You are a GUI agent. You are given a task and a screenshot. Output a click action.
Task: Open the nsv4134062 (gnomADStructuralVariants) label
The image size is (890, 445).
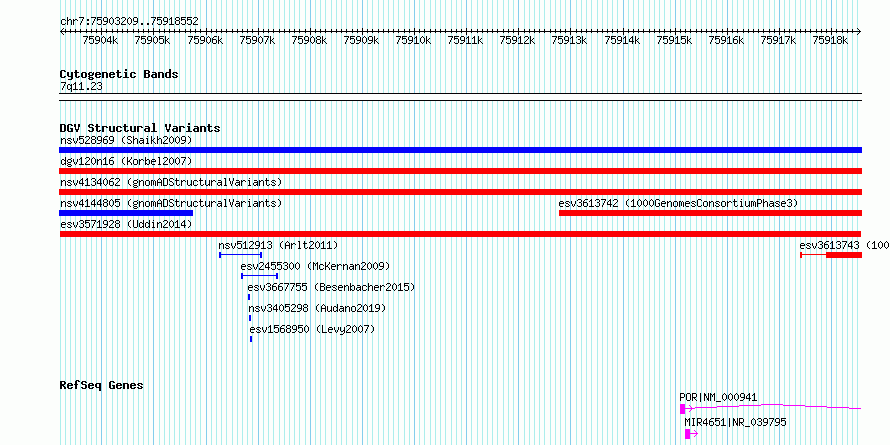(x=171, y=182)
